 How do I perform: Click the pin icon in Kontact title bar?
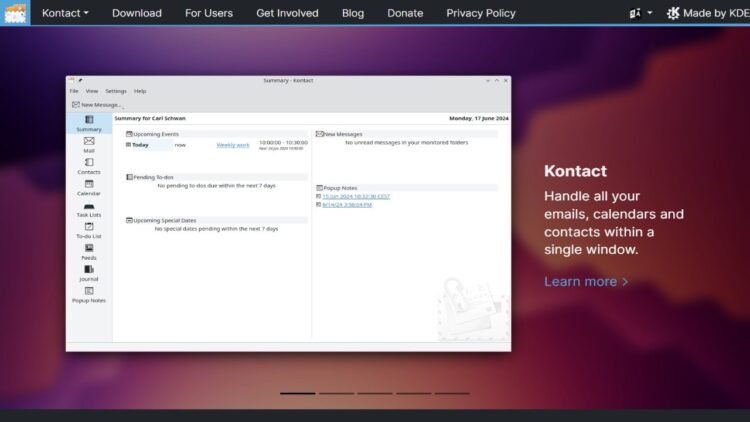tap(80, 80)
